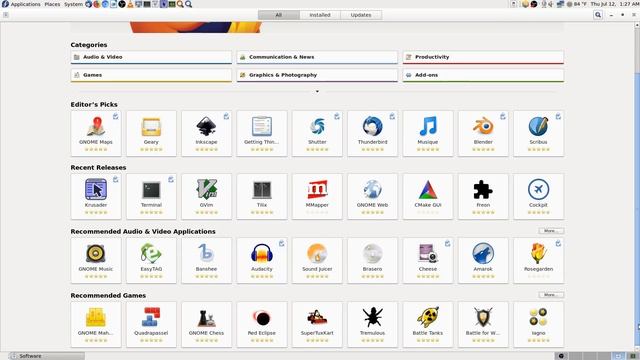Open the Rosegarden app tile
This screenshot has height=360, width=640.
[x=538, y=260]
